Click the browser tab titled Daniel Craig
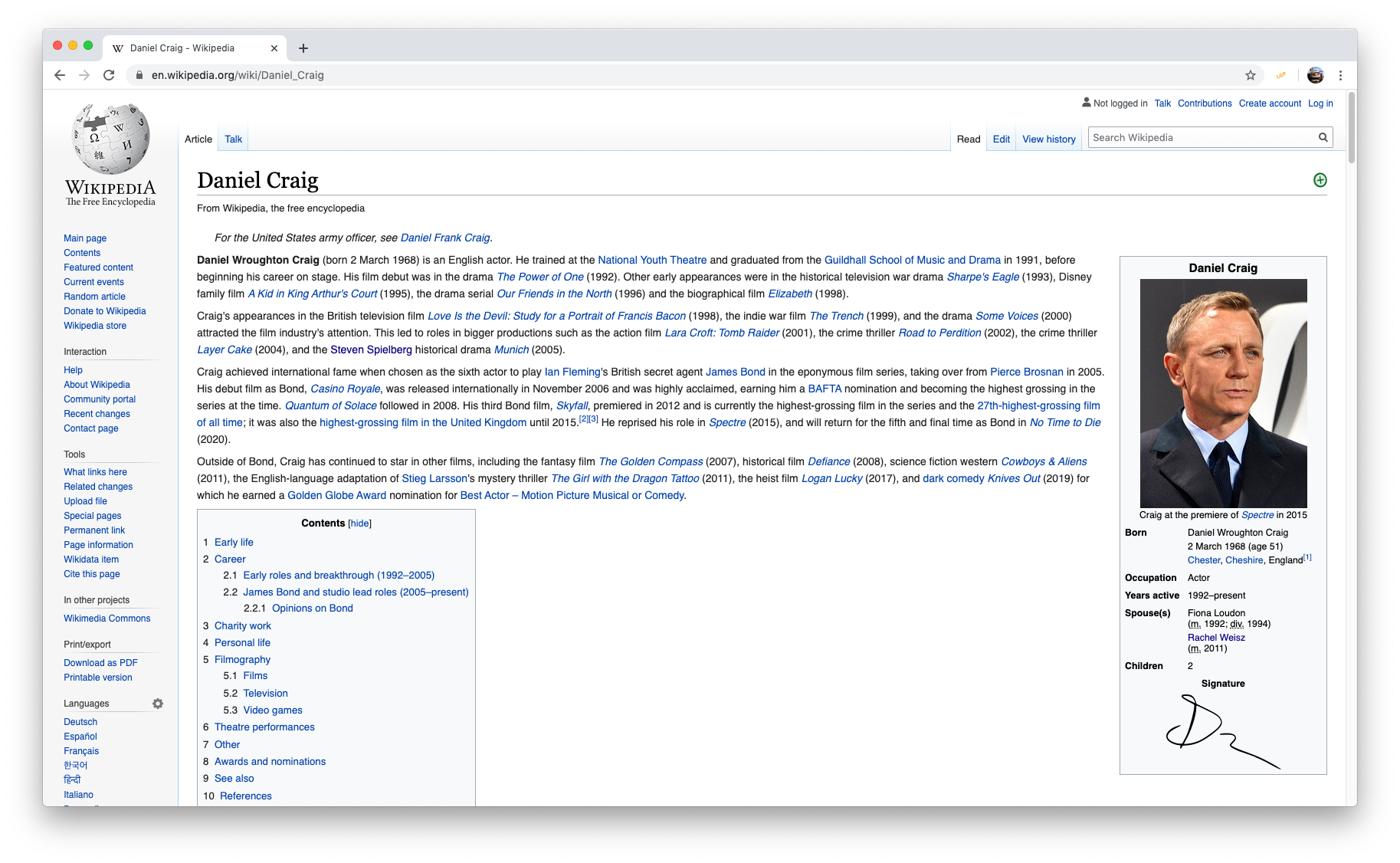This screenshot has width=1400, height=863. coord(195,48)
